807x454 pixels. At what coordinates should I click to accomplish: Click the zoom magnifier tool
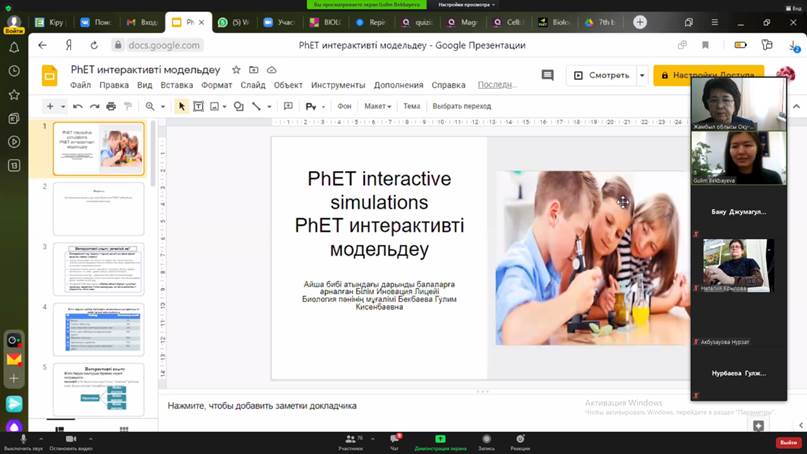[150, 106]
